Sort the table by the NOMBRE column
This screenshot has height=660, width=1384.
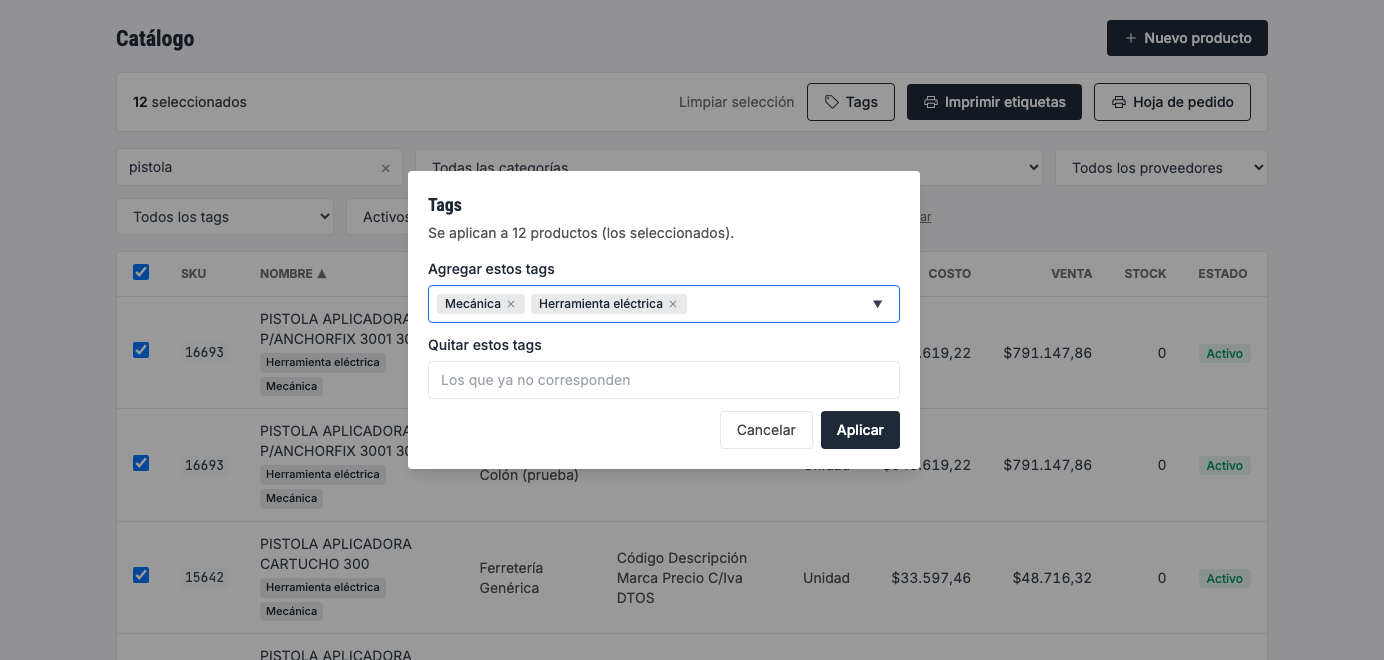tap(293, 274)
